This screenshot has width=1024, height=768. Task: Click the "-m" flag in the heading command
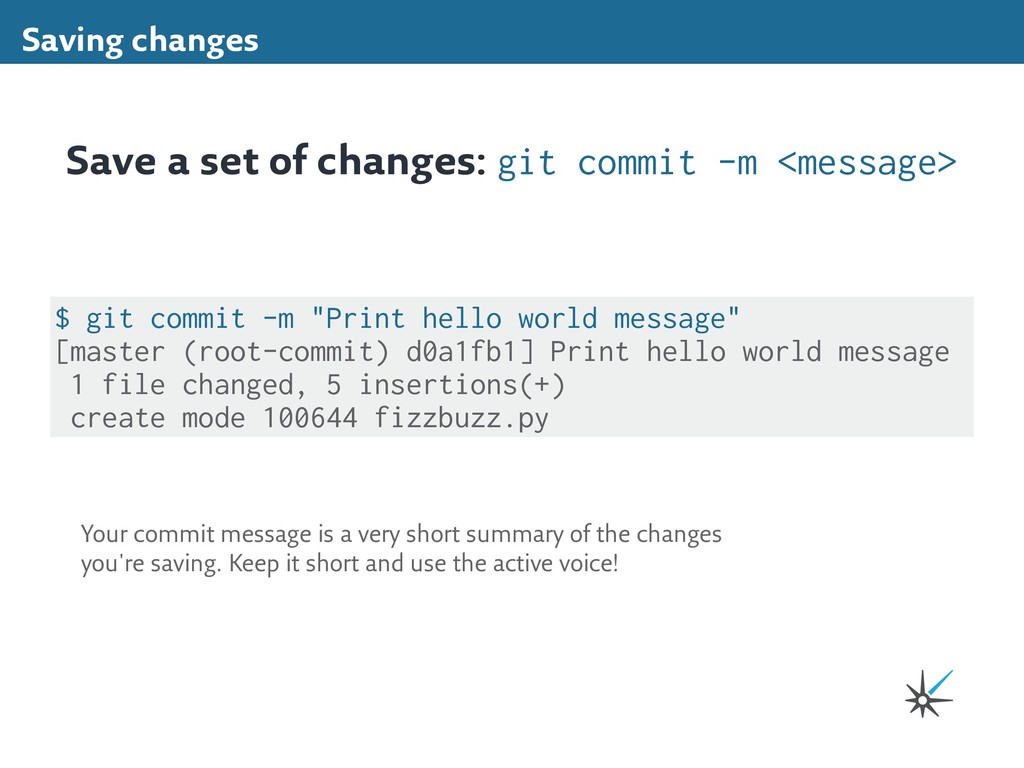[737, 162]
